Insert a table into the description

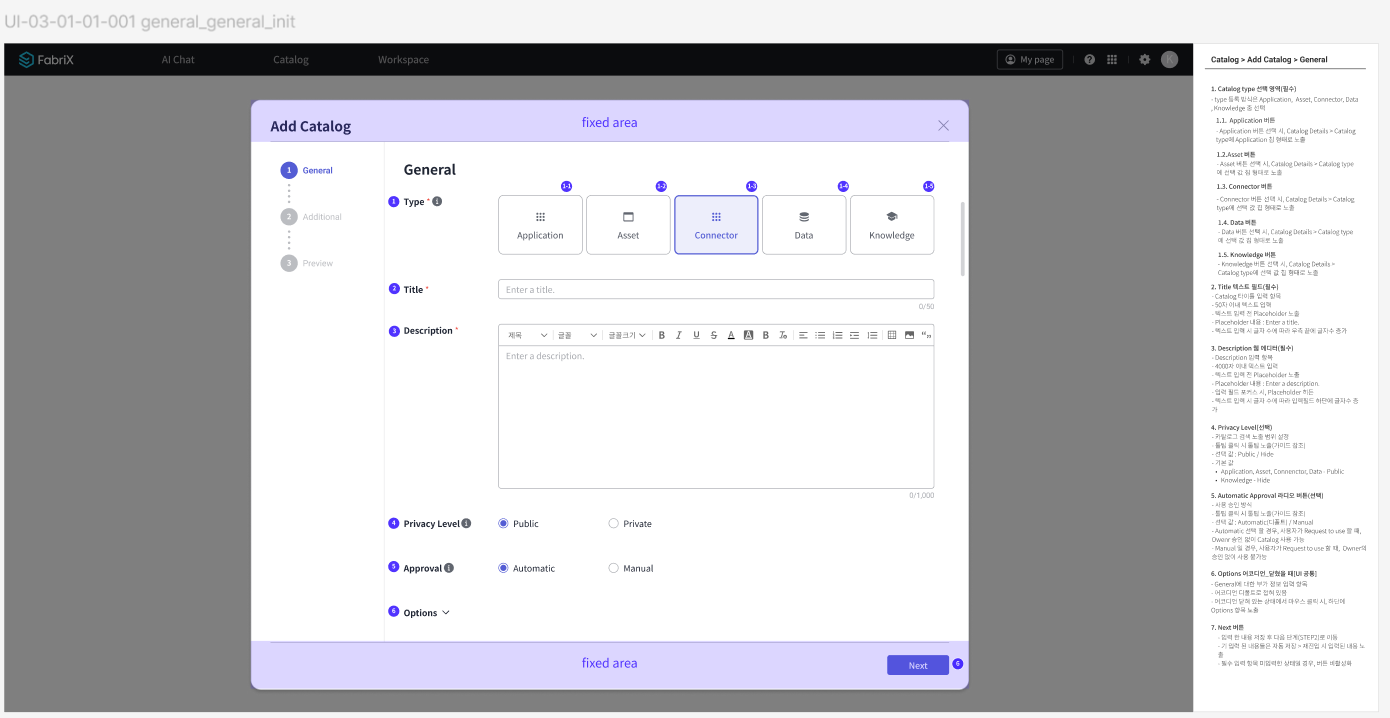click(892, 335)
